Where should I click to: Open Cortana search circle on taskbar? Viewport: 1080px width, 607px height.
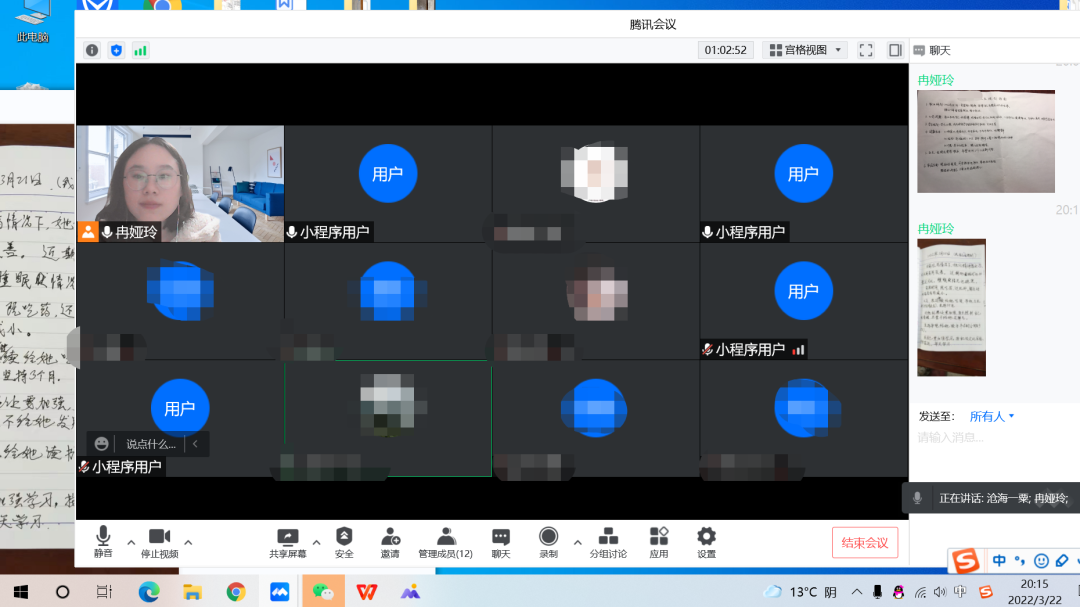[x=63, y=592]
